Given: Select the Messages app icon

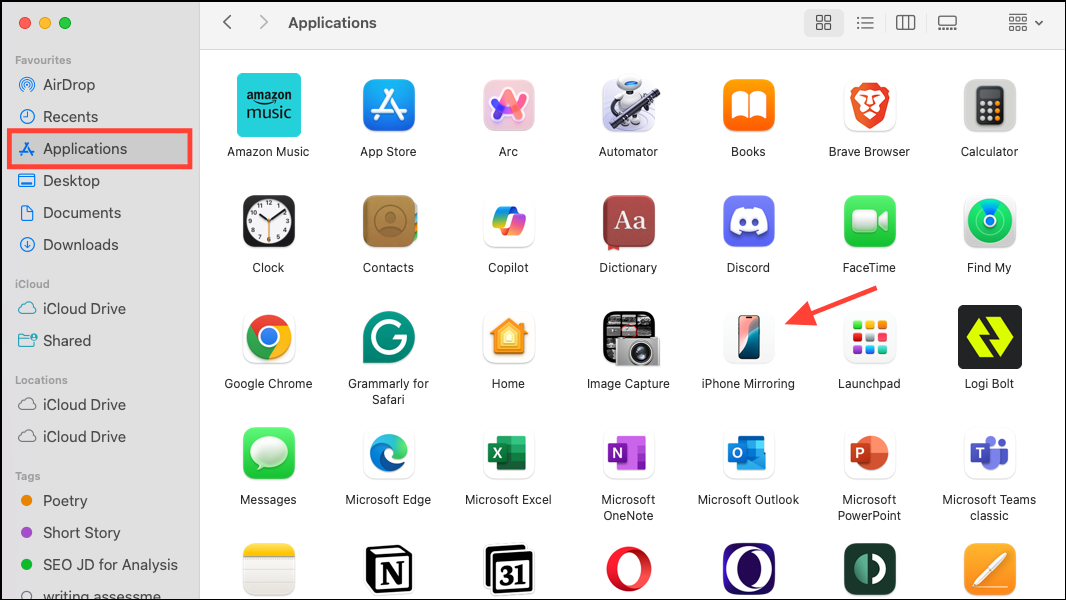Looking at the screenshot, I should (269, 453).
